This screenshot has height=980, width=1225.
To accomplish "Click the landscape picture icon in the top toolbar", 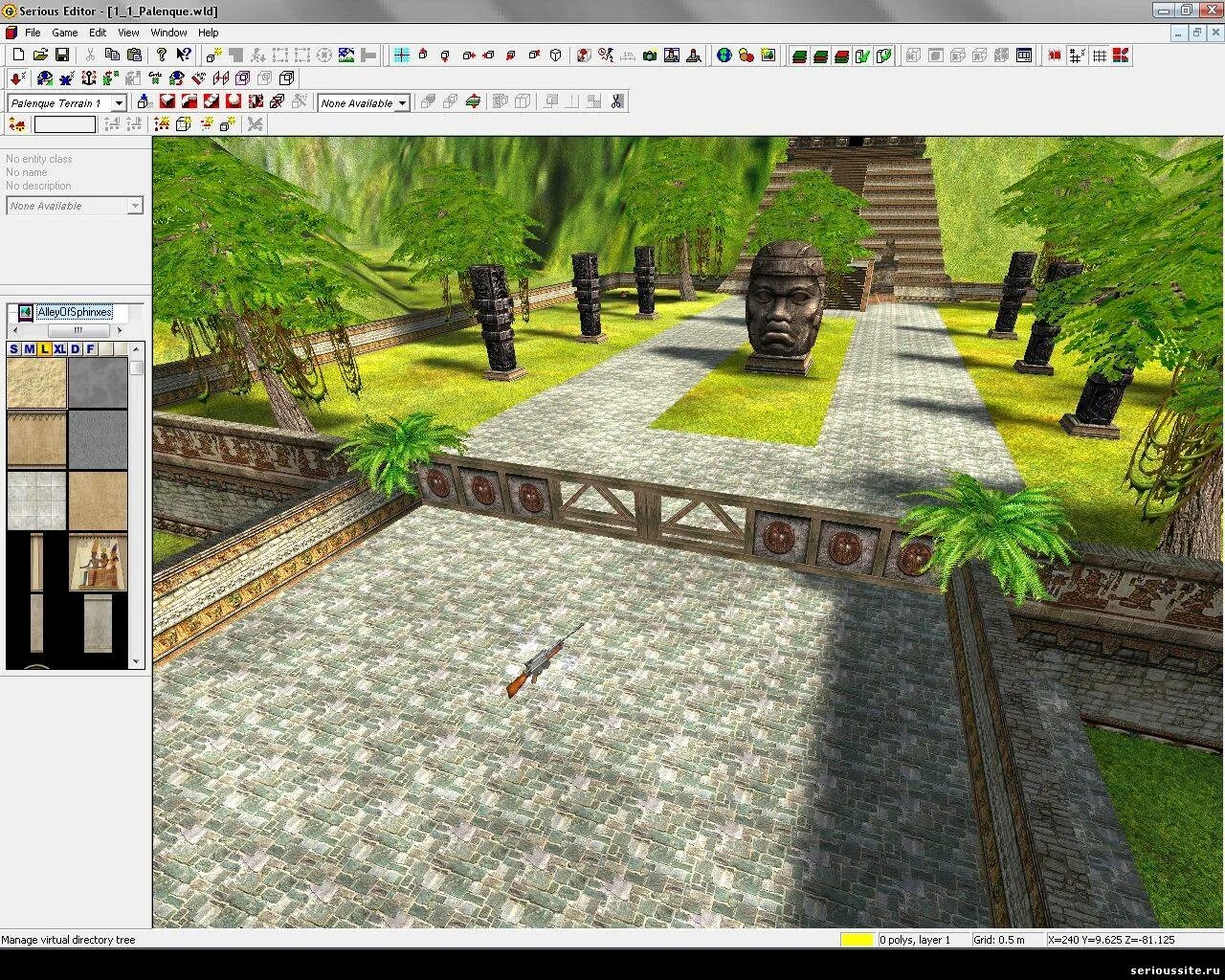I will 346,56.
